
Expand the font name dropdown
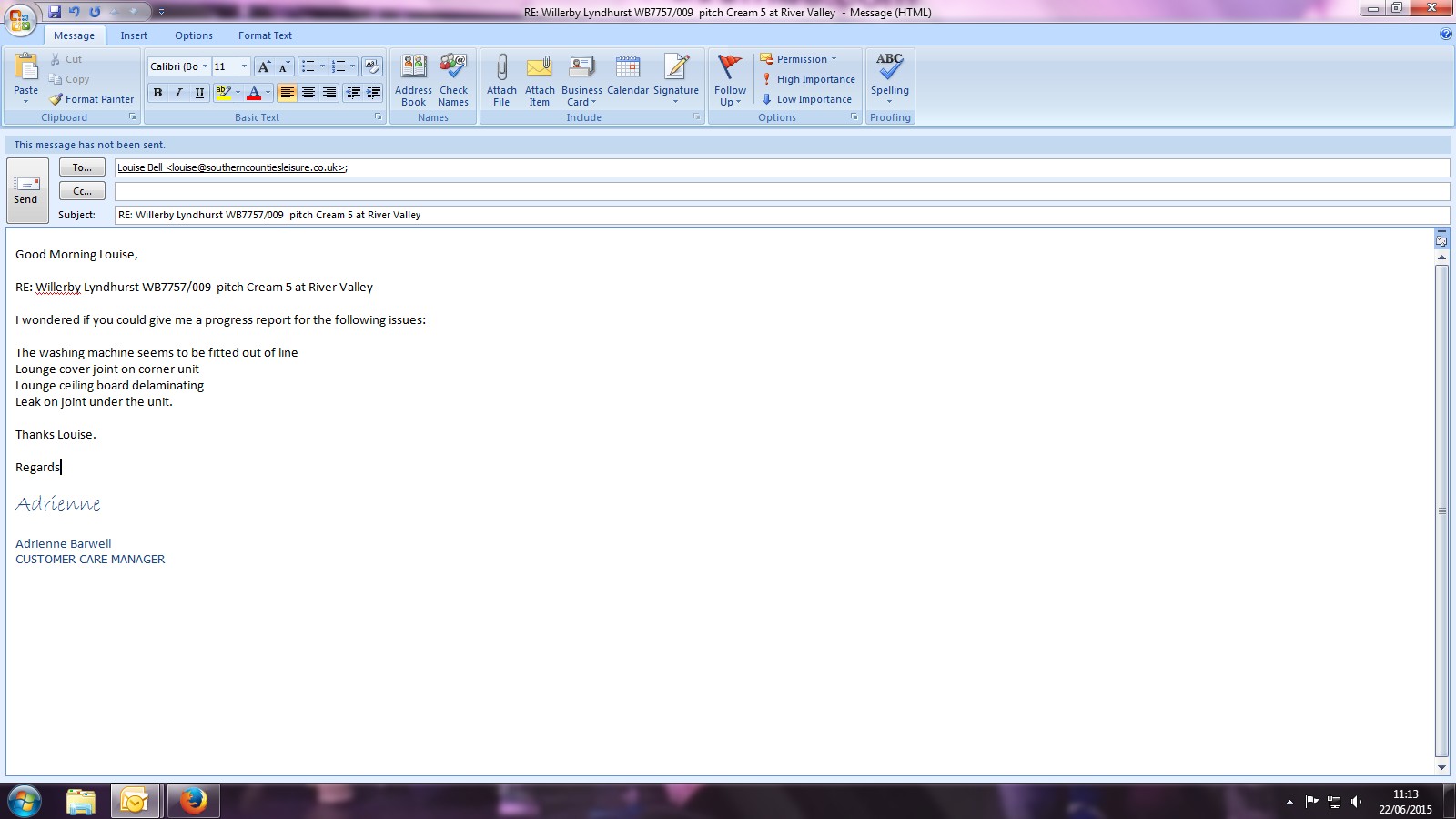tap(205, 66)
